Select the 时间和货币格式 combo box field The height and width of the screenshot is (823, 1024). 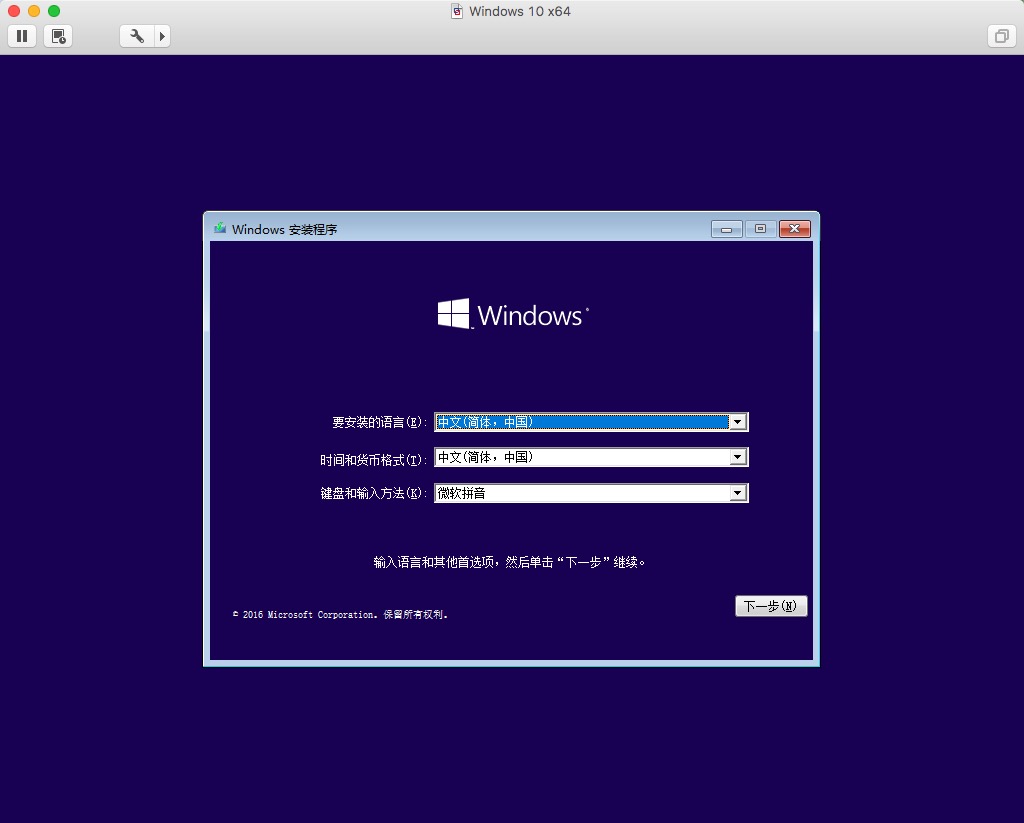591,457
